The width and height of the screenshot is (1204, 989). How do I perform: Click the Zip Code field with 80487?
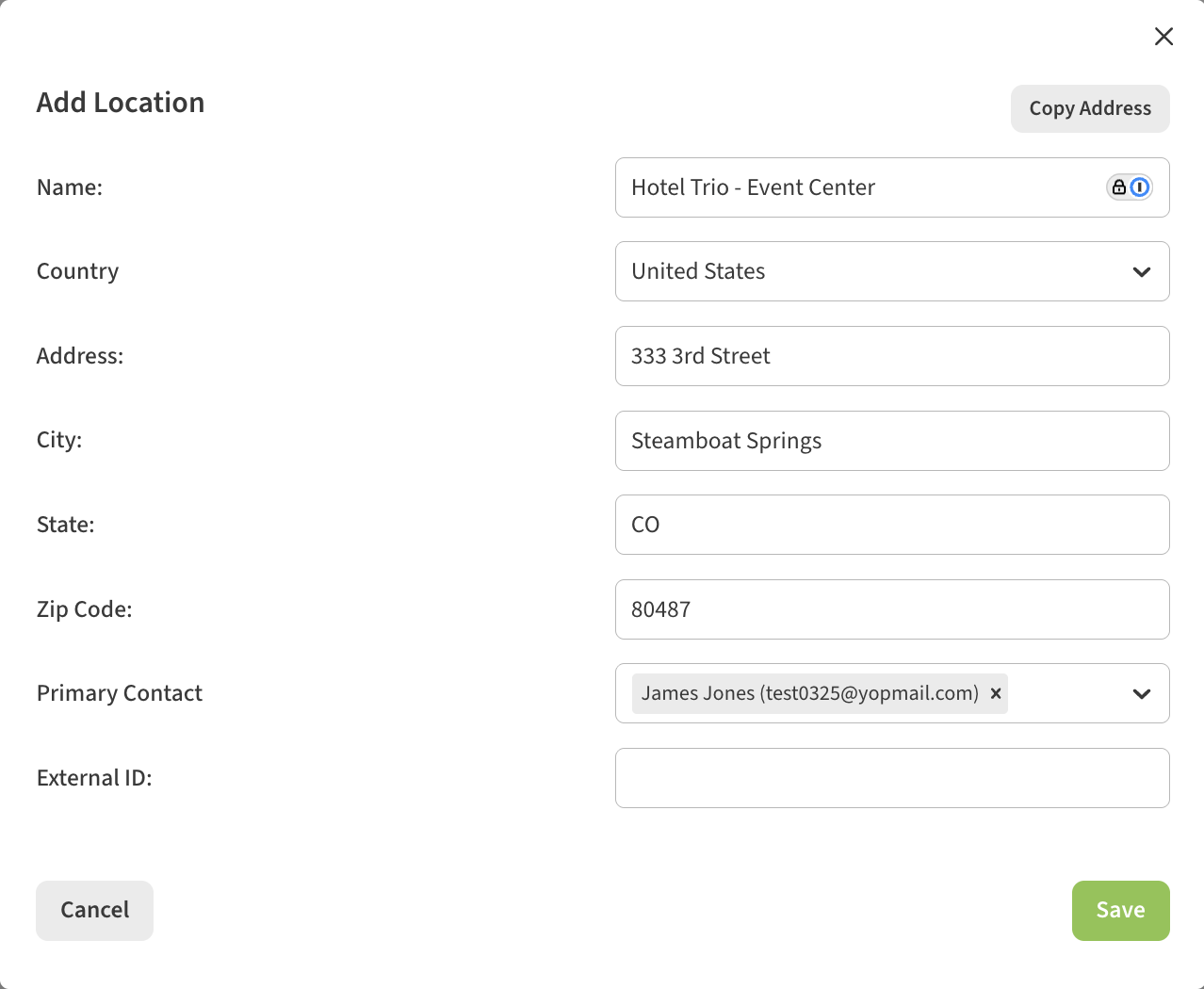click(891, 609)
